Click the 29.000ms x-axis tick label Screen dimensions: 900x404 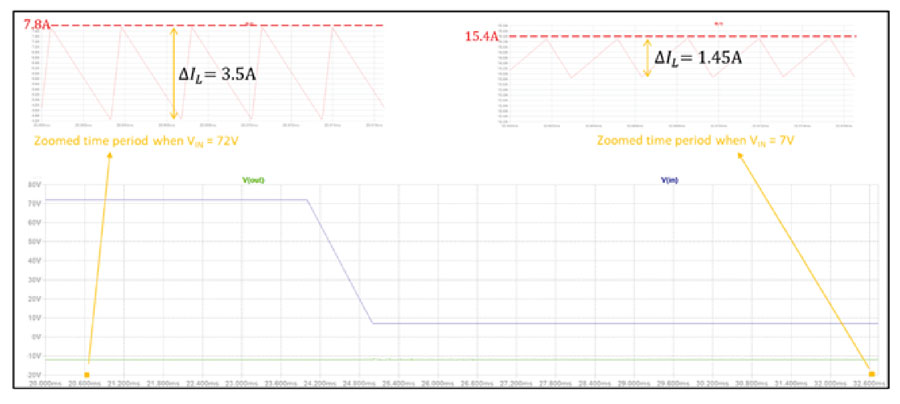click(x=631, y=383)
